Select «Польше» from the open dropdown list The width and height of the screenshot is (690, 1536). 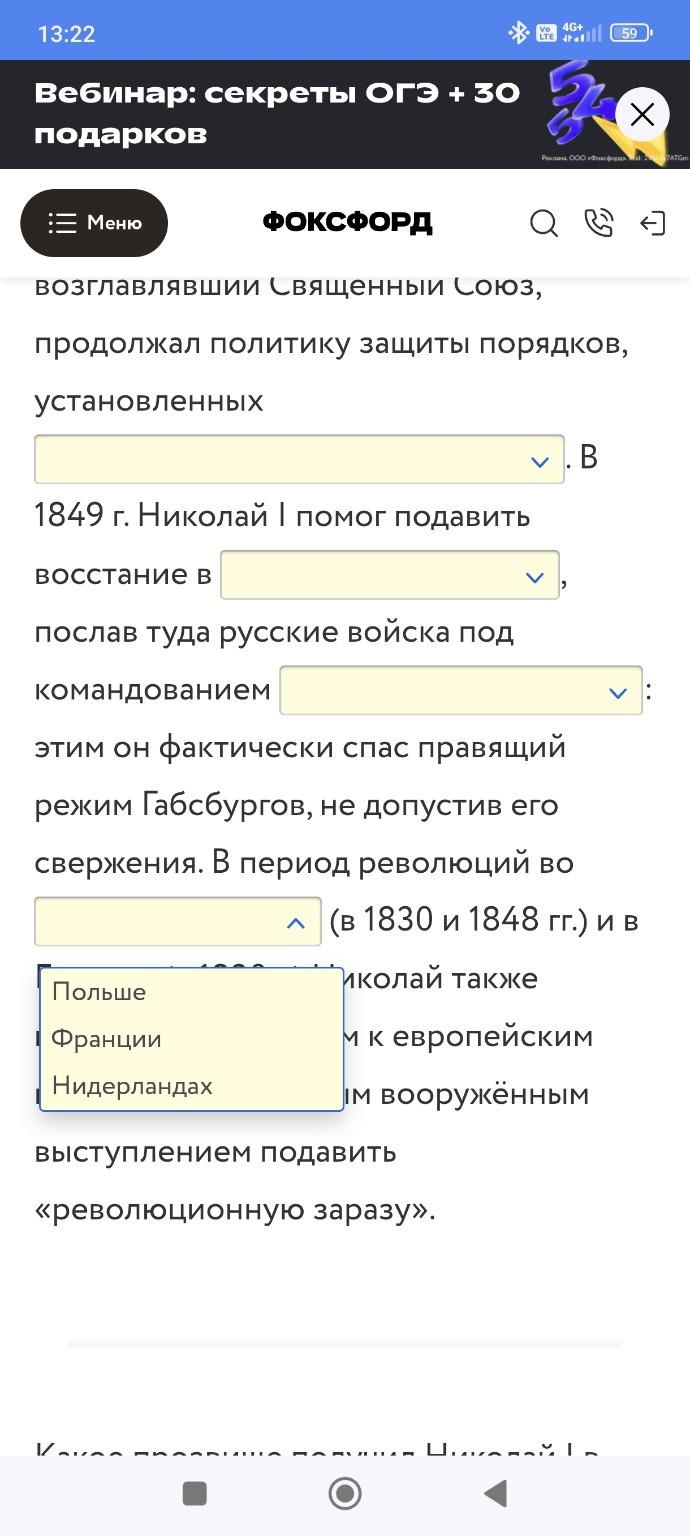(99, 991)
